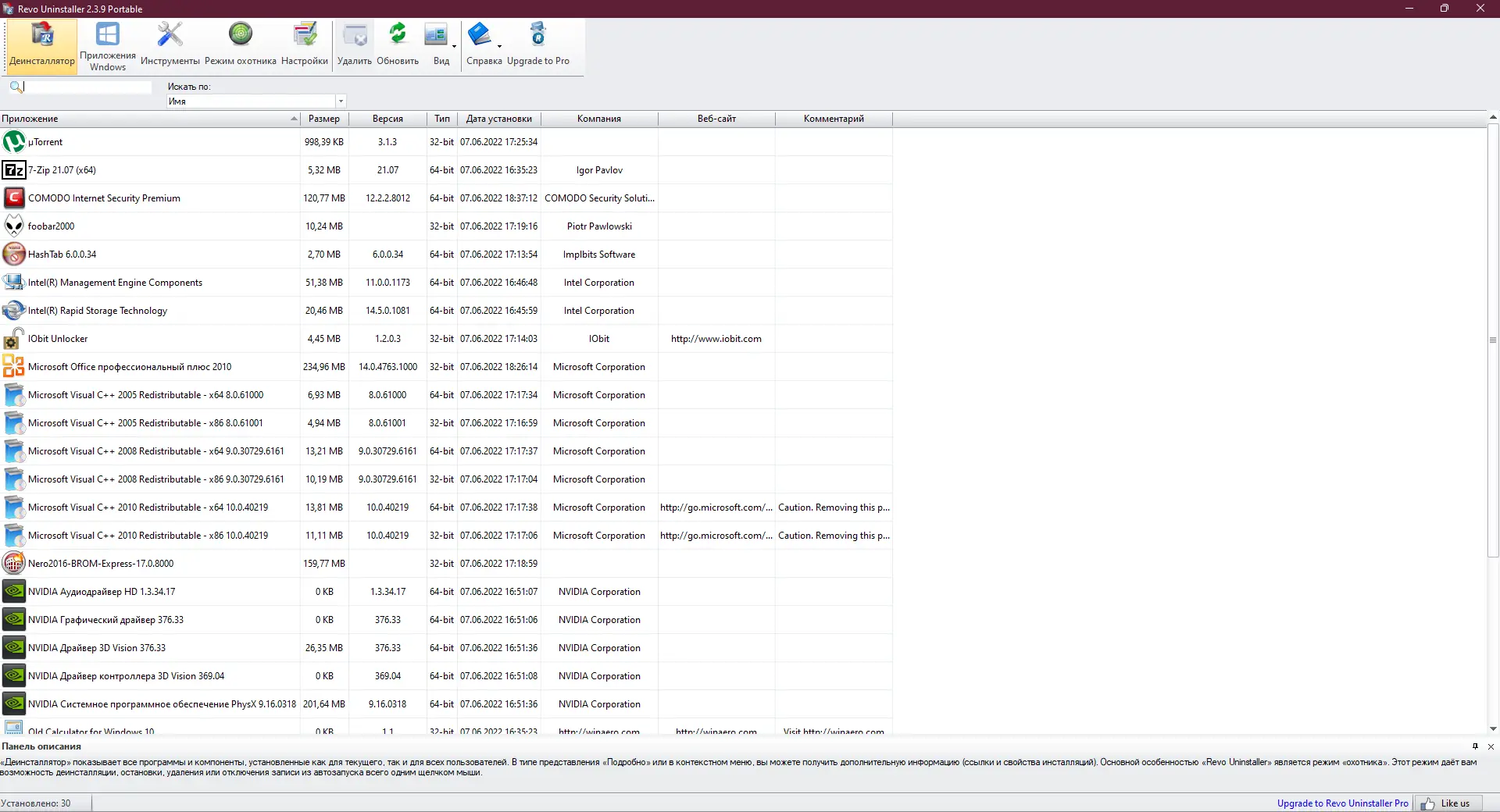The height and width of the screenshot is (812, 1500).
Task: Click the Установлено: 30 status text
Action: coord(36,803)
